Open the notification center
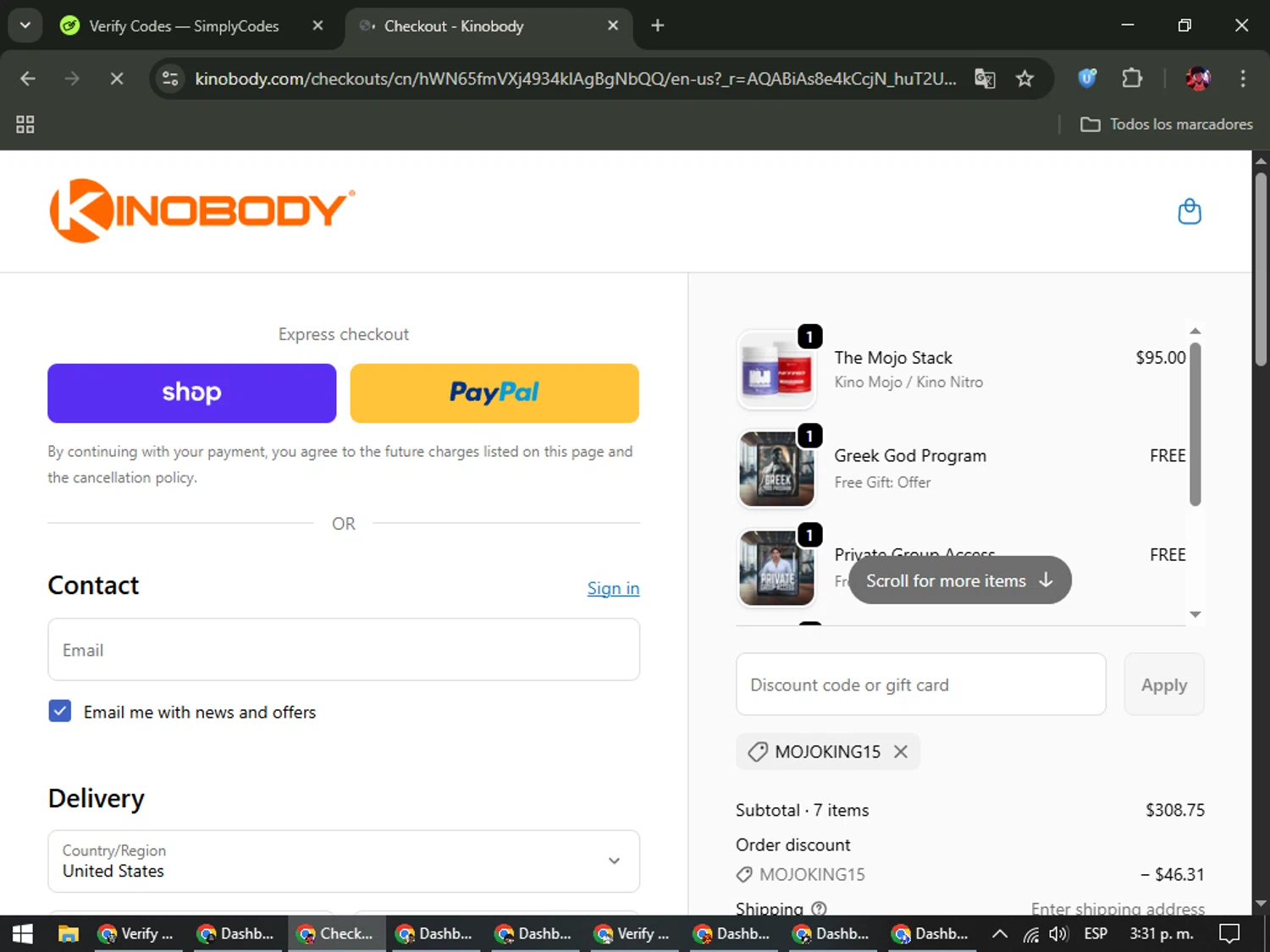This screenshot has height=952, width=1270. click(x=1229, y=933)
